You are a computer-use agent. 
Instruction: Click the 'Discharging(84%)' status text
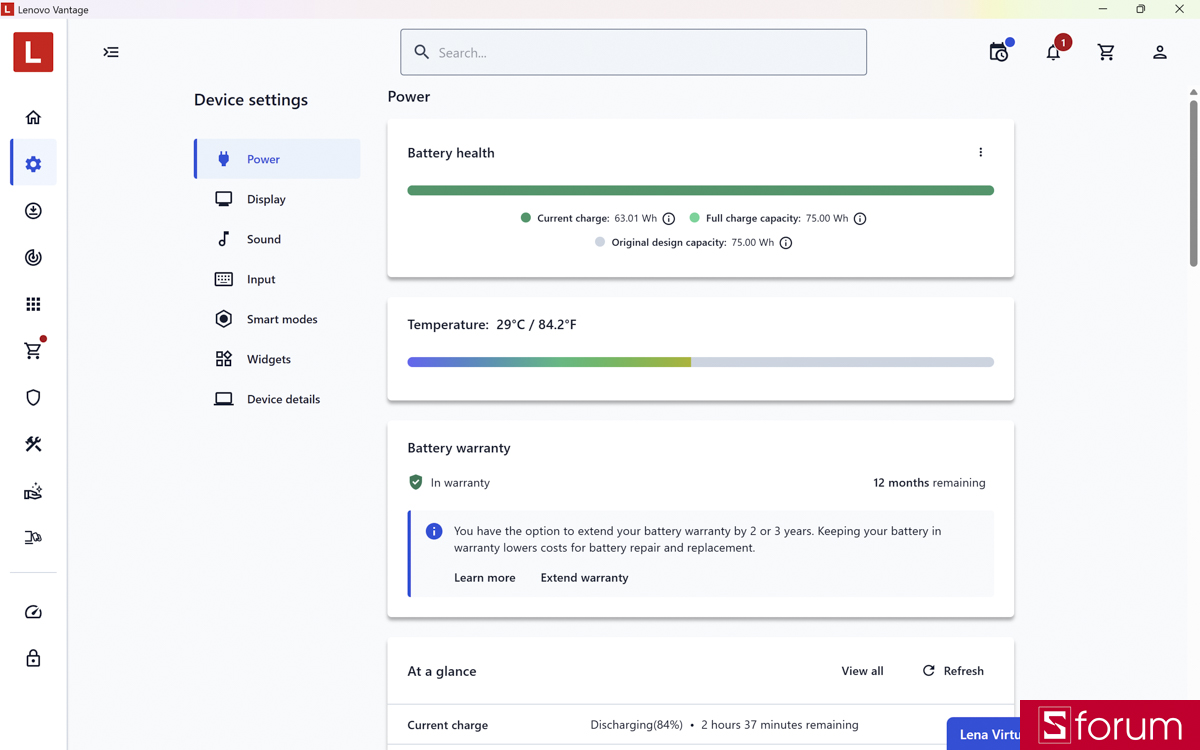tap(637, 725)
